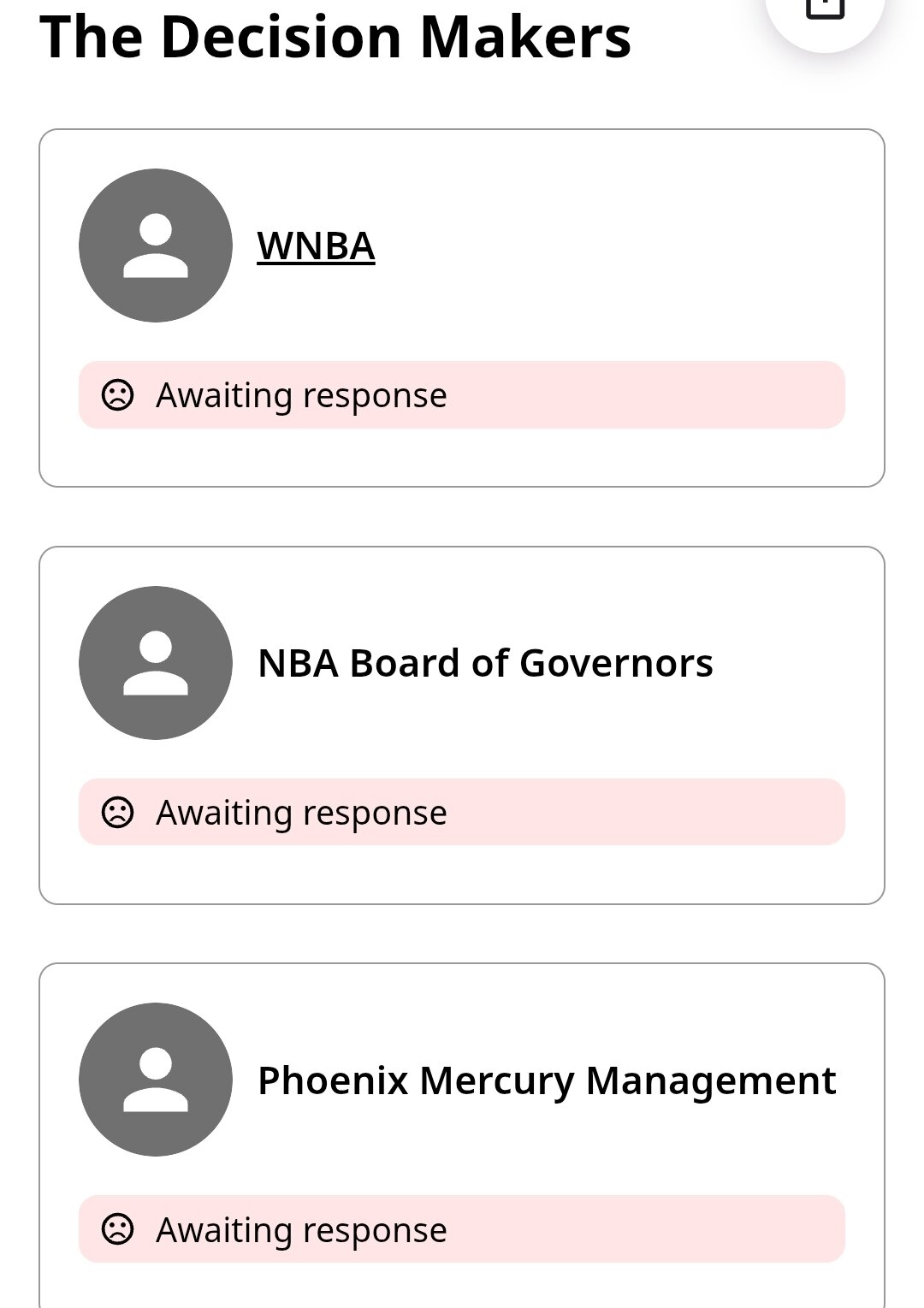Open the NBA Board of Governors card
Viewport: 924px width, 1308px height.
[462, 725]
